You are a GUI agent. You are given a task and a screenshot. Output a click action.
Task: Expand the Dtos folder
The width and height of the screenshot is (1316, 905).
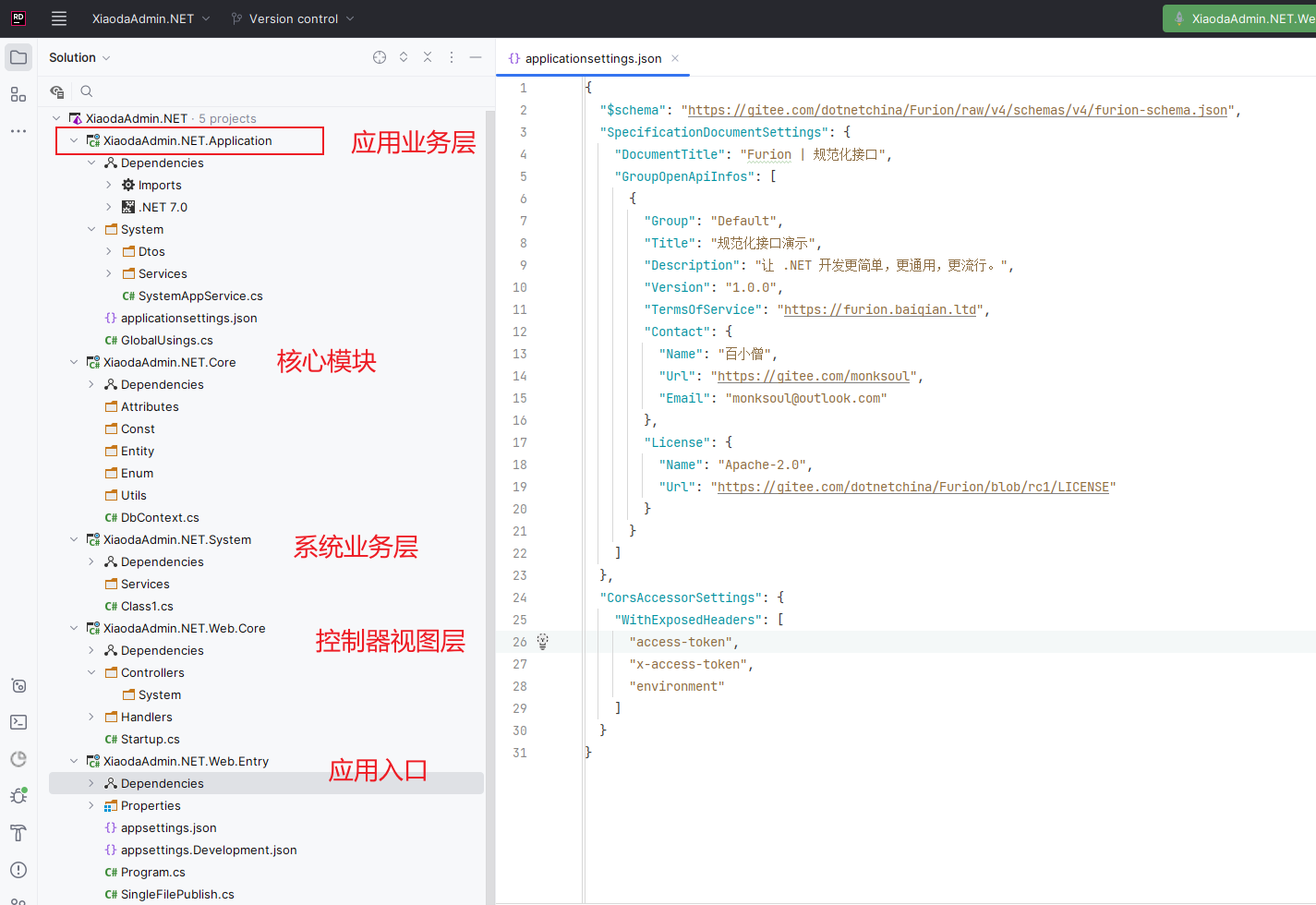click(109, 251)
